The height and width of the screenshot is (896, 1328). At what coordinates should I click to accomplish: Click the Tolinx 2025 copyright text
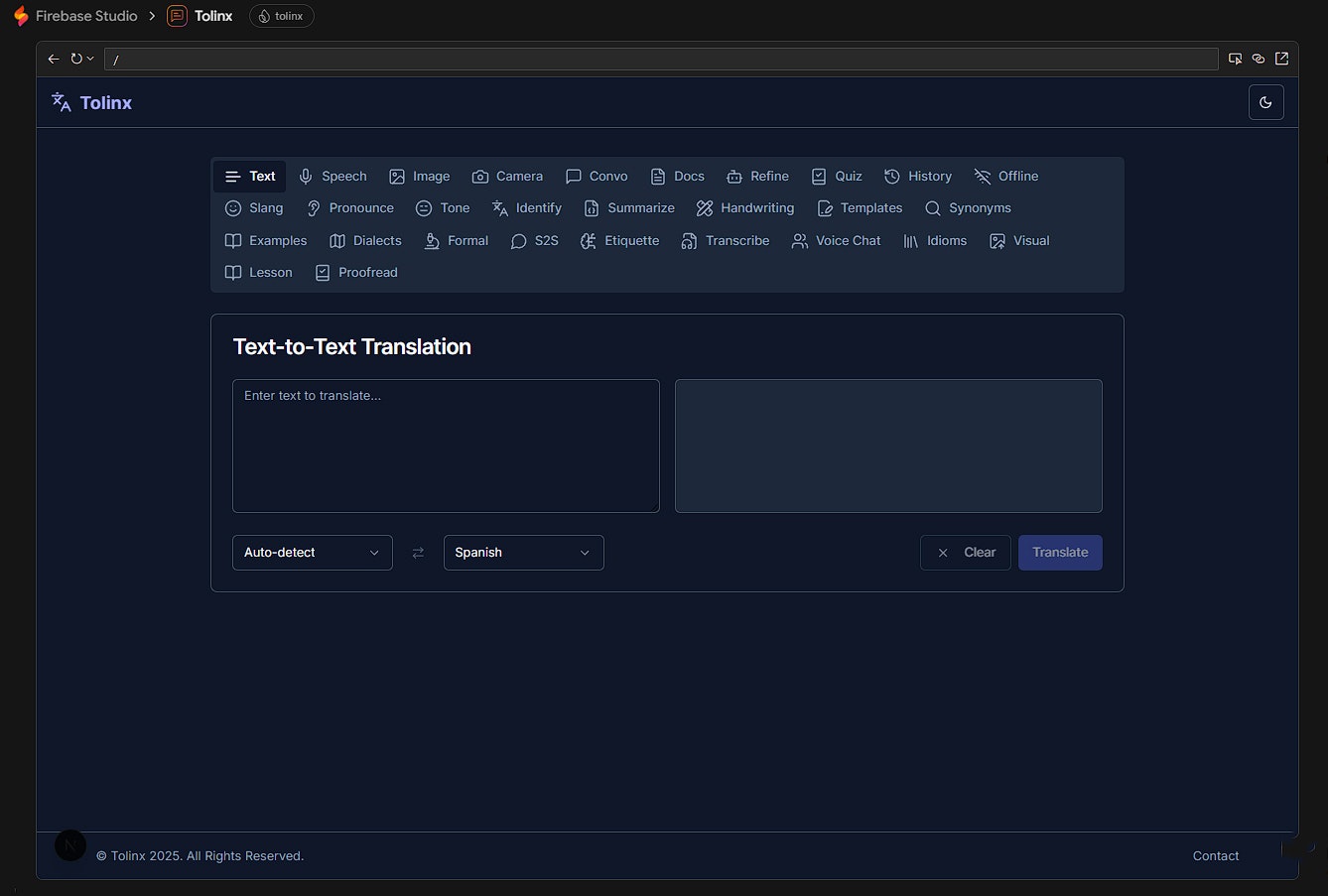click(x=199, y=856)
